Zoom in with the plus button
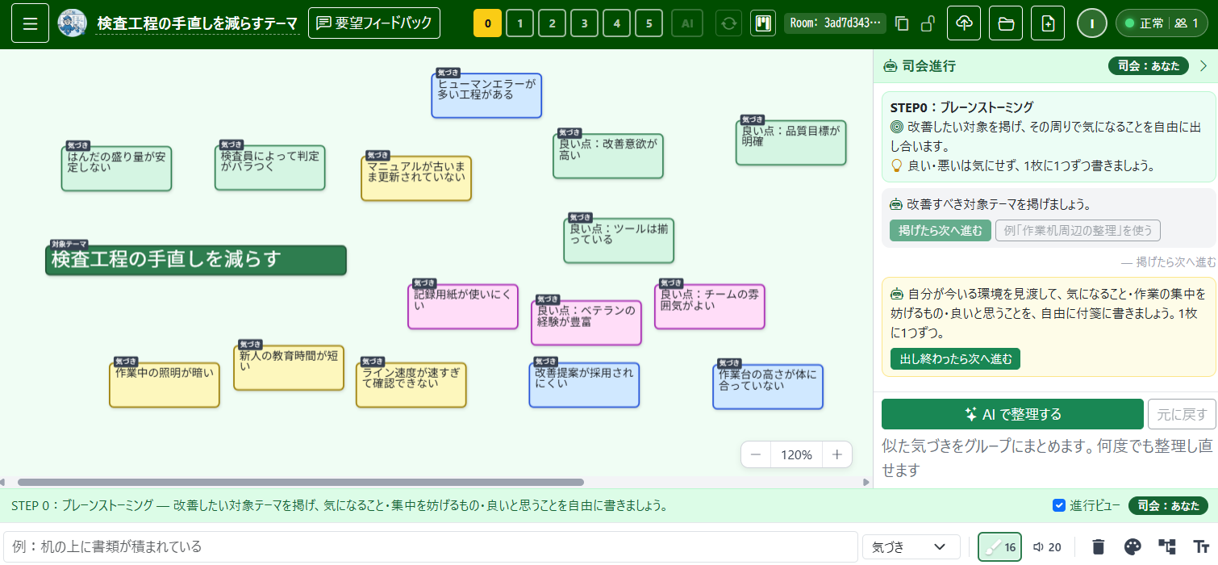 point(837,454)
